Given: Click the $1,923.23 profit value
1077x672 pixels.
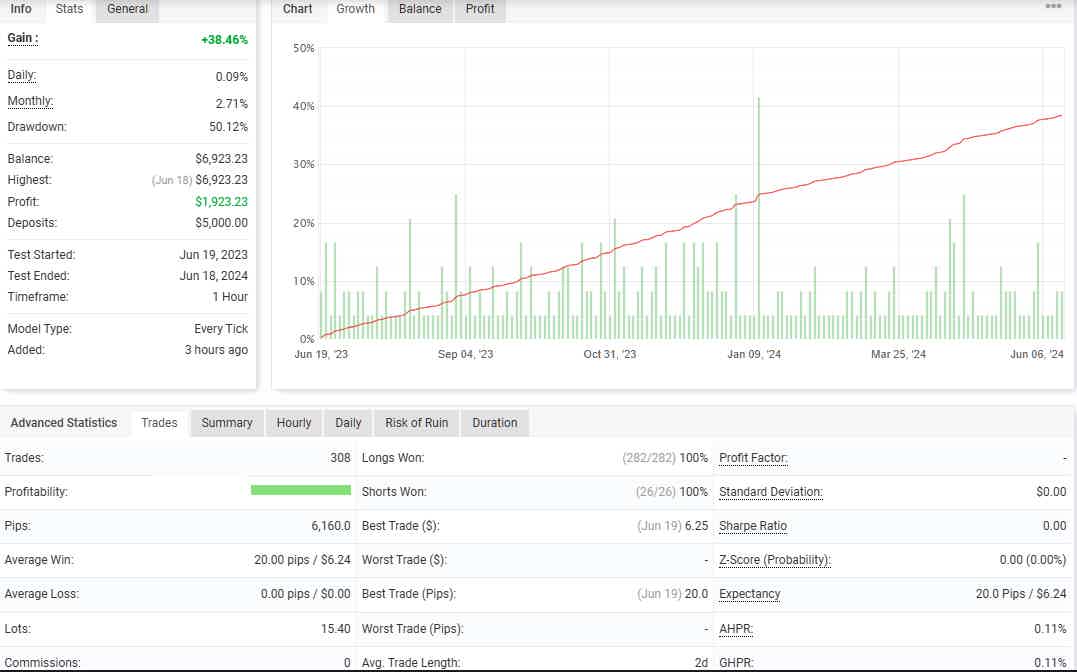Looking at the screenshot, I should tap(221, 201).
